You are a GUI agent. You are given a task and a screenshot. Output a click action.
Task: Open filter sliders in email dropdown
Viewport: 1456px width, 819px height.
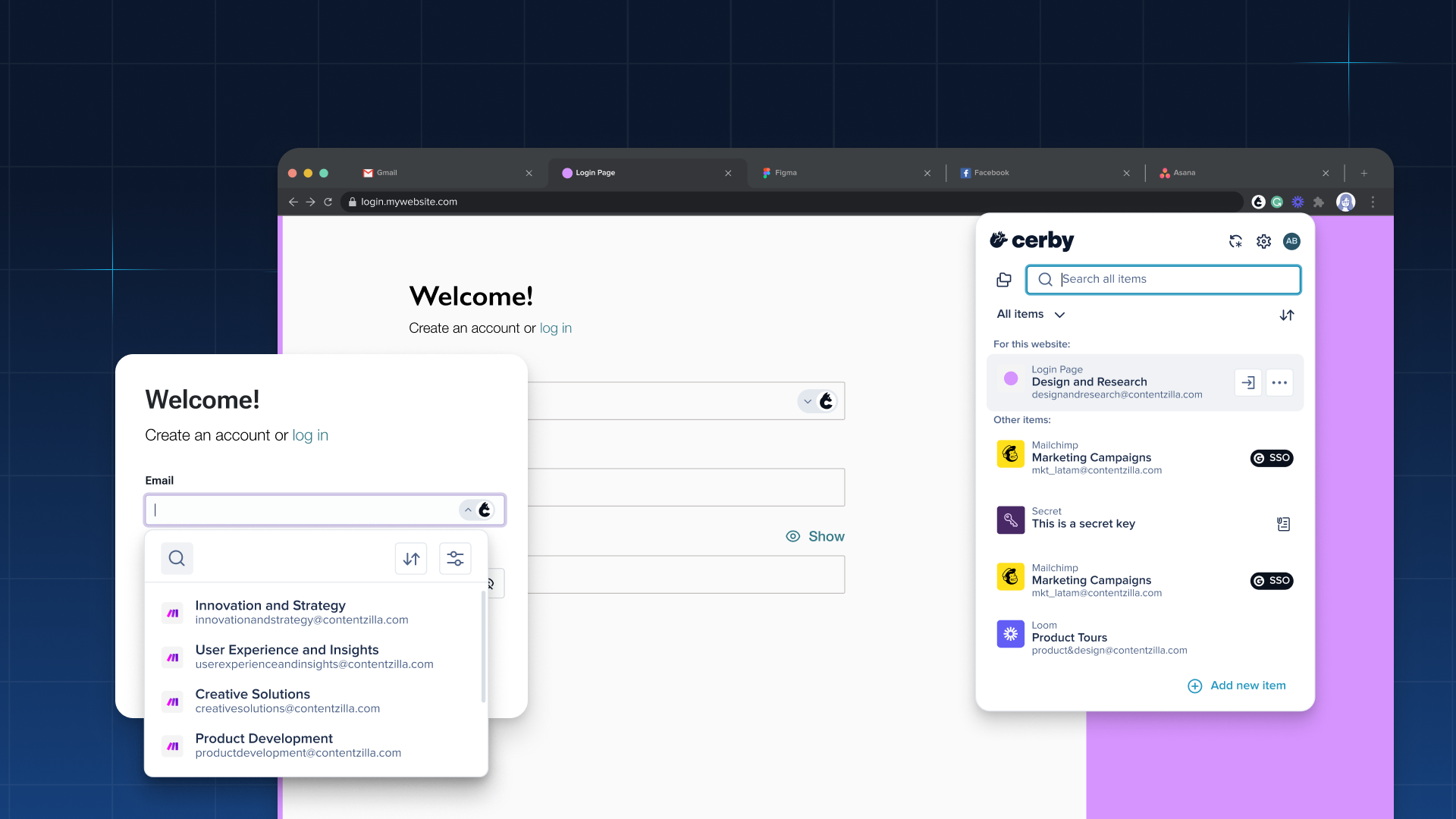click(455, 559)
